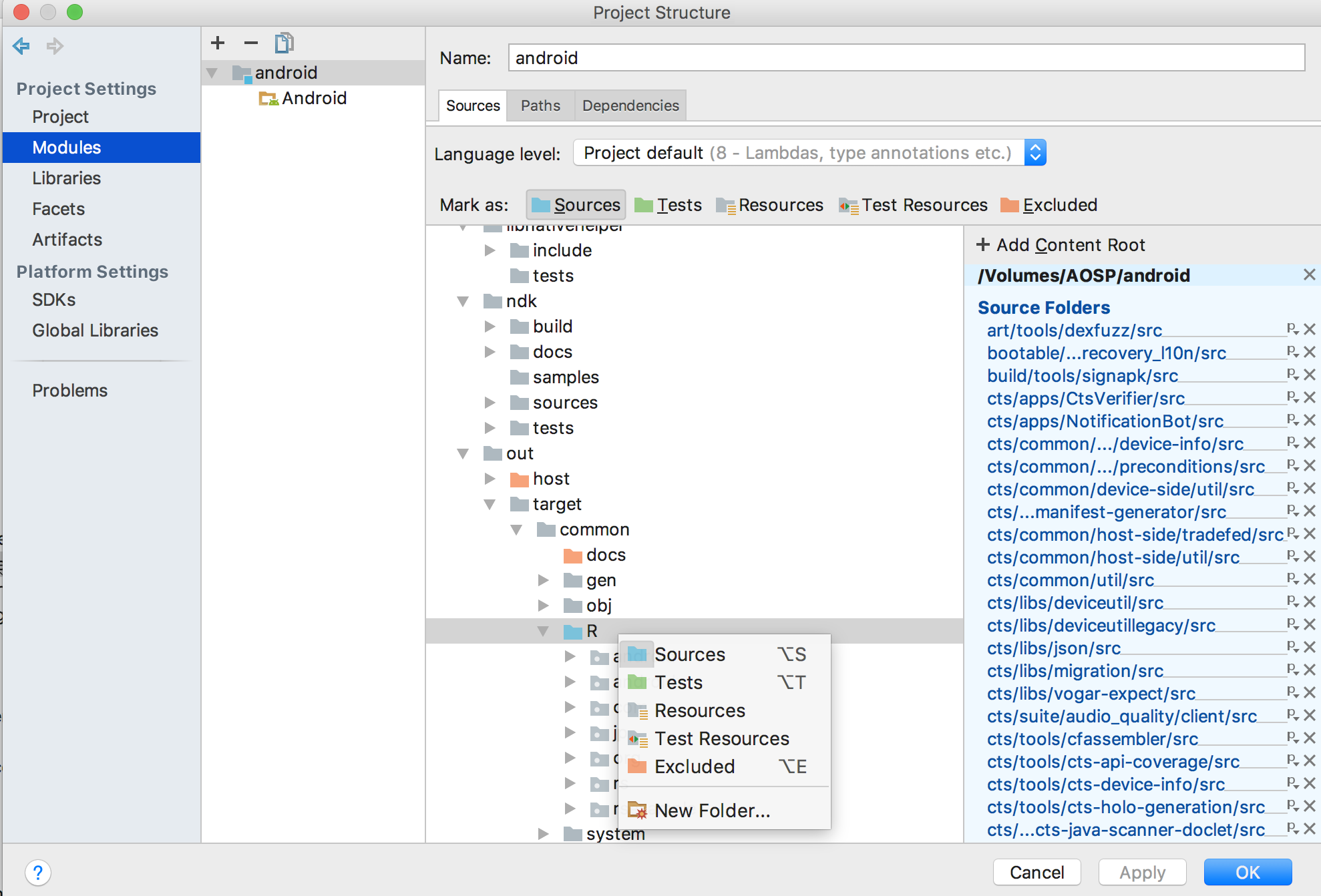This screenshot has width=1321, height=896.
Task: Collapse the out folder
Action: [463, 453]
